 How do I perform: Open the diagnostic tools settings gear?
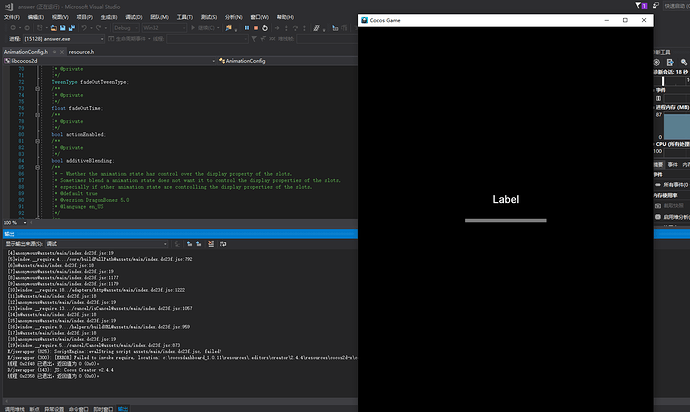(657, 63)
